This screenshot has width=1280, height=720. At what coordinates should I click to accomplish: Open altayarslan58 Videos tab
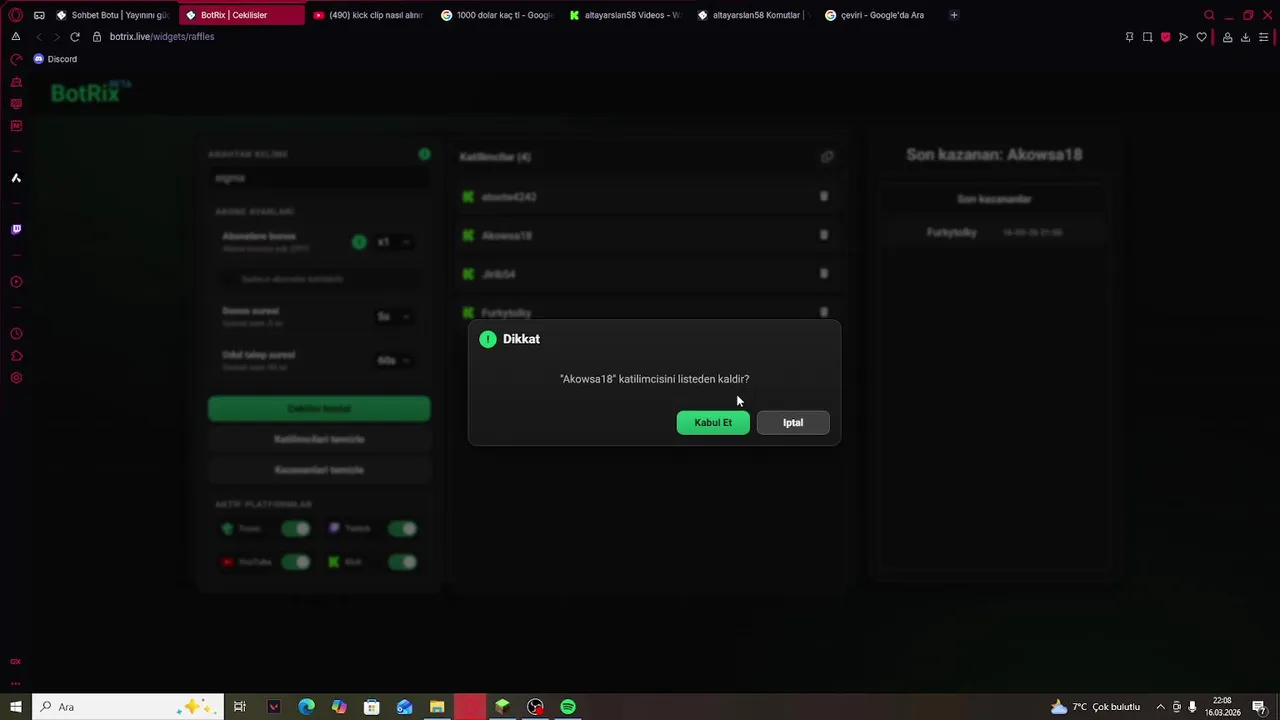point(625,15)
